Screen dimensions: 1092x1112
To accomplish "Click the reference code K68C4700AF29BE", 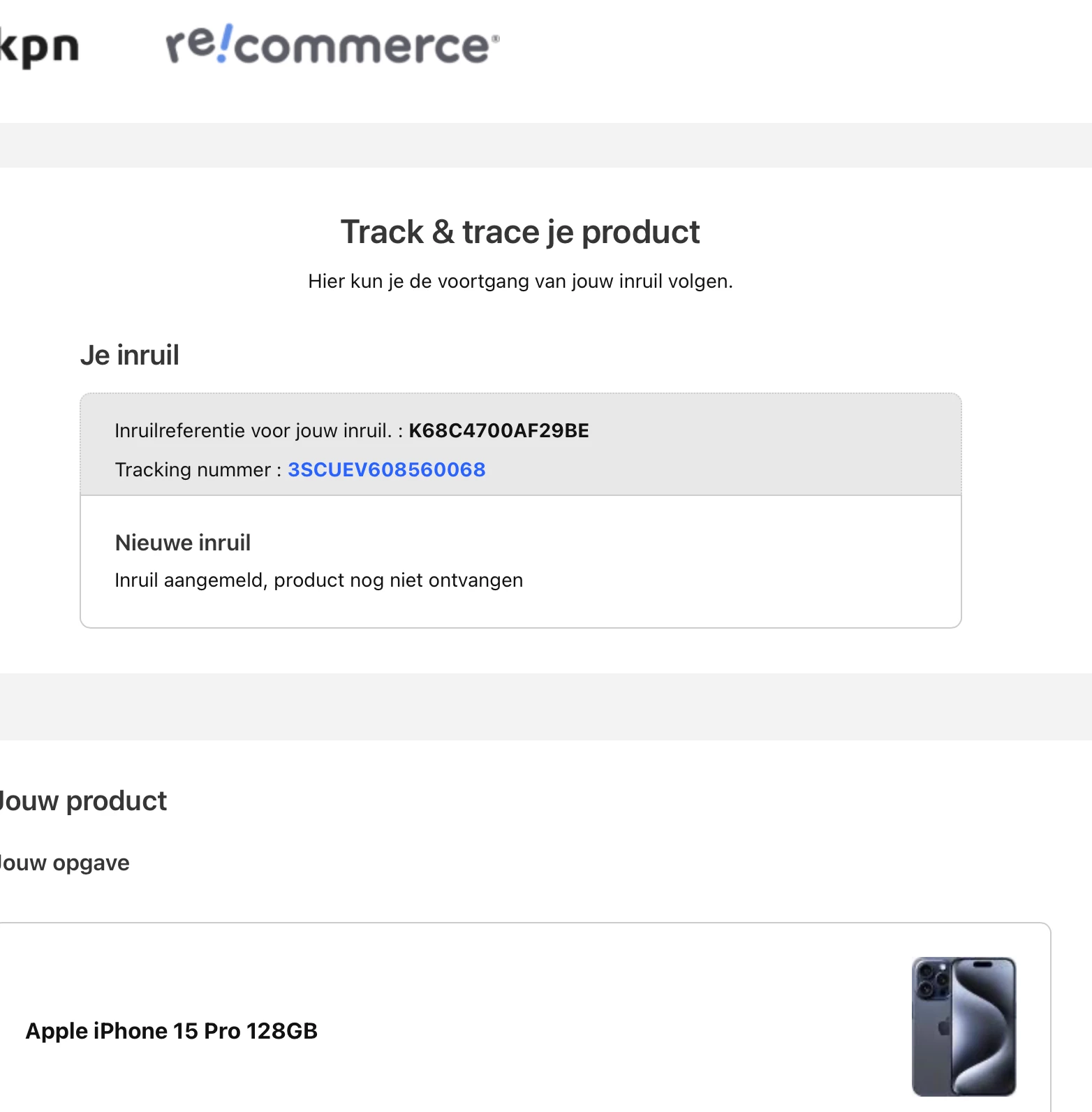I will point(499,430).
